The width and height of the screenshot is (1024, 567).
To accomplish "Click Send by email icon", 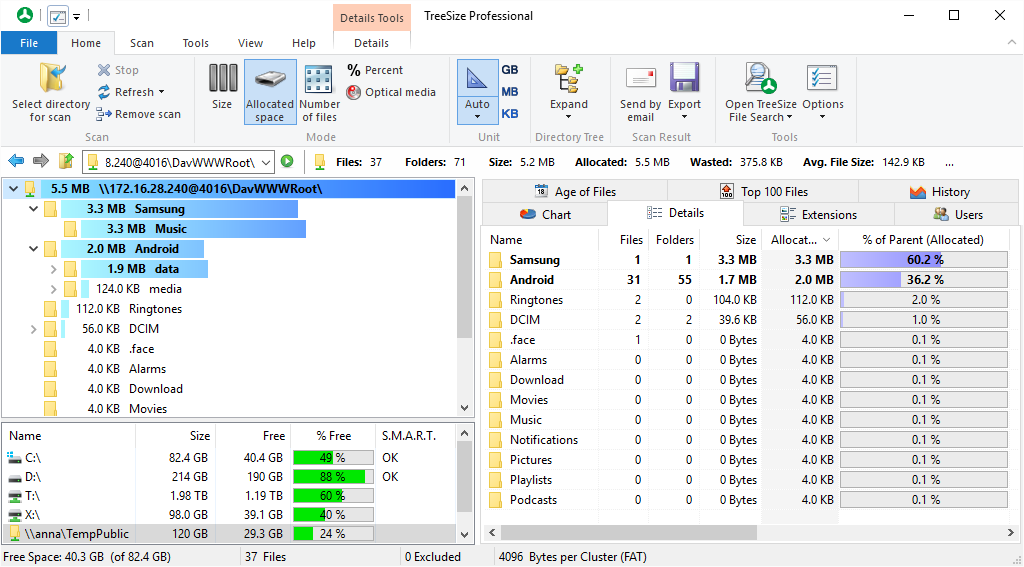I will [641, 79].
